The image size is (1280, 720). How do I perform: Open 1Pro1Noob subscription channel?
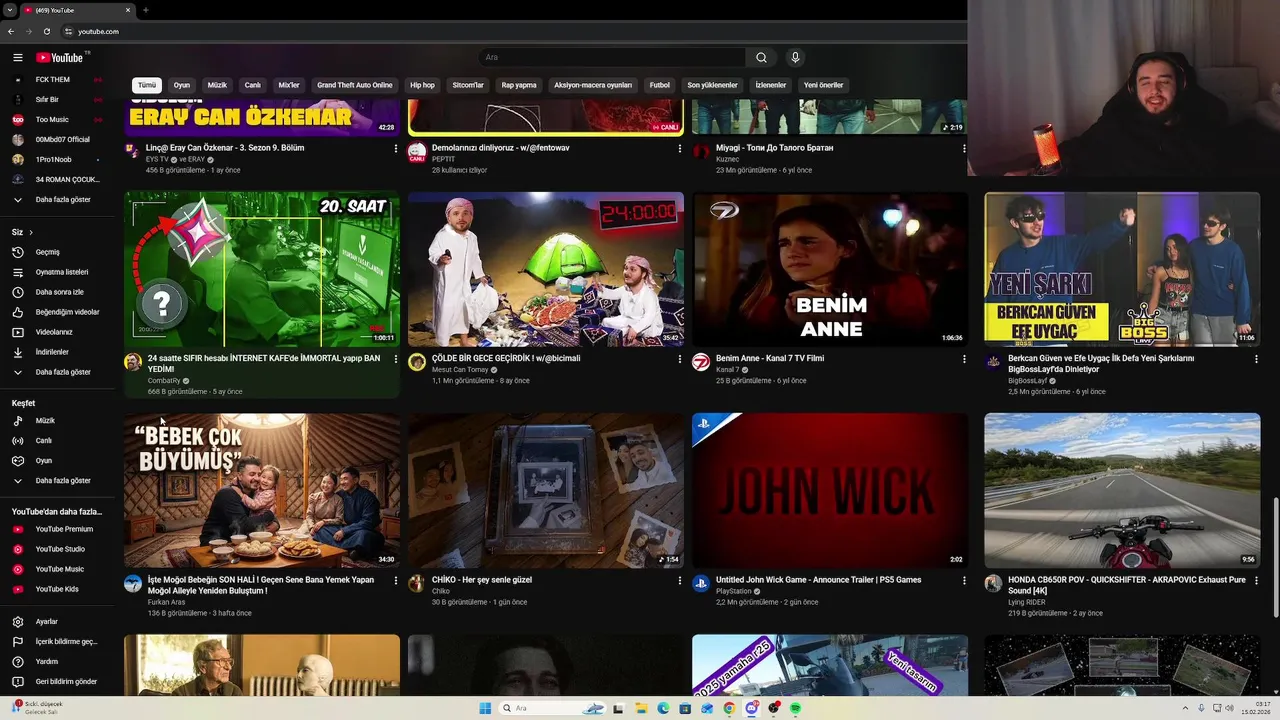(x=55, y=160)
